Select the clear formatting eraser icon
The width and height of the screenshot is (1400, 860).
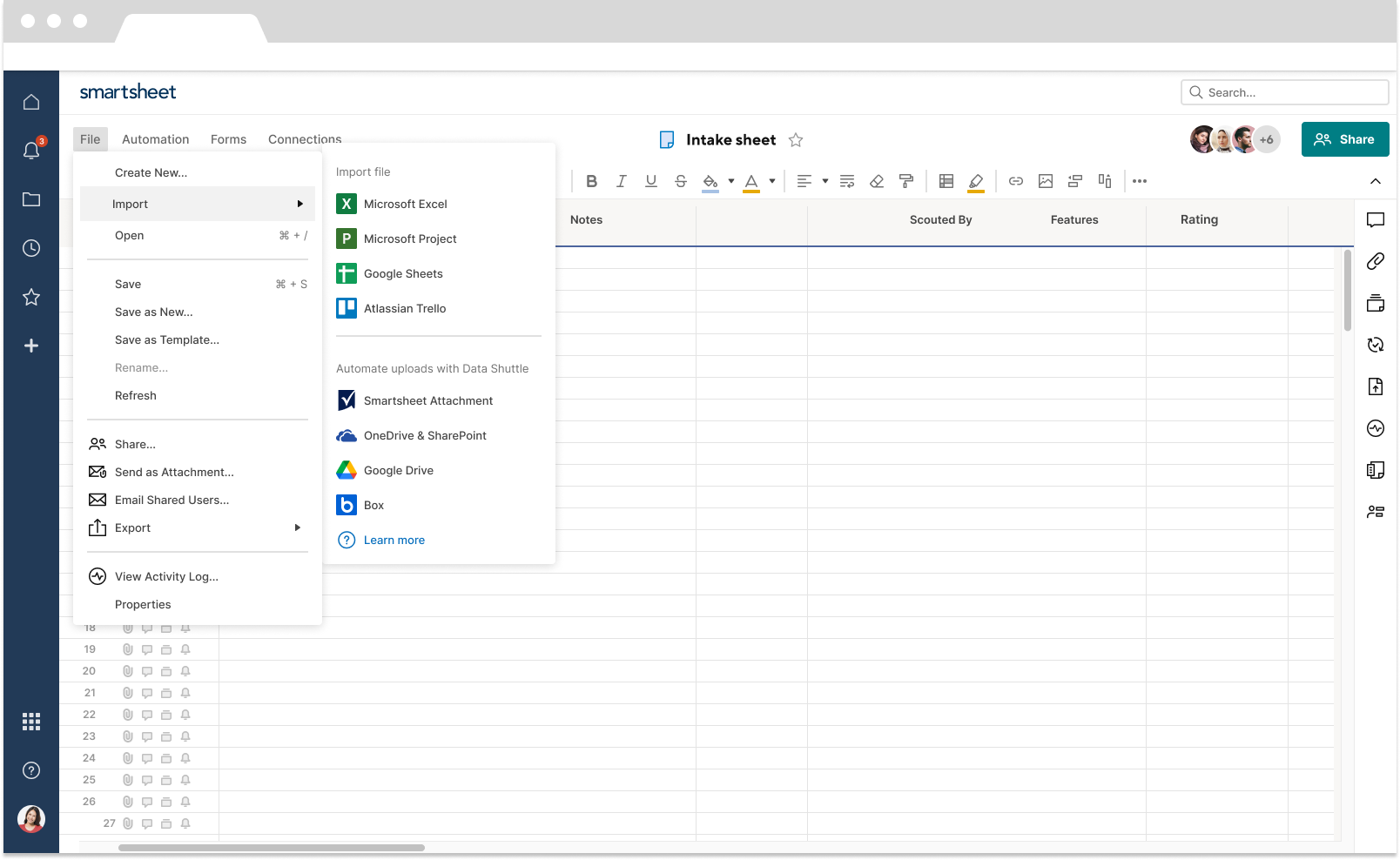click(877, 181)
